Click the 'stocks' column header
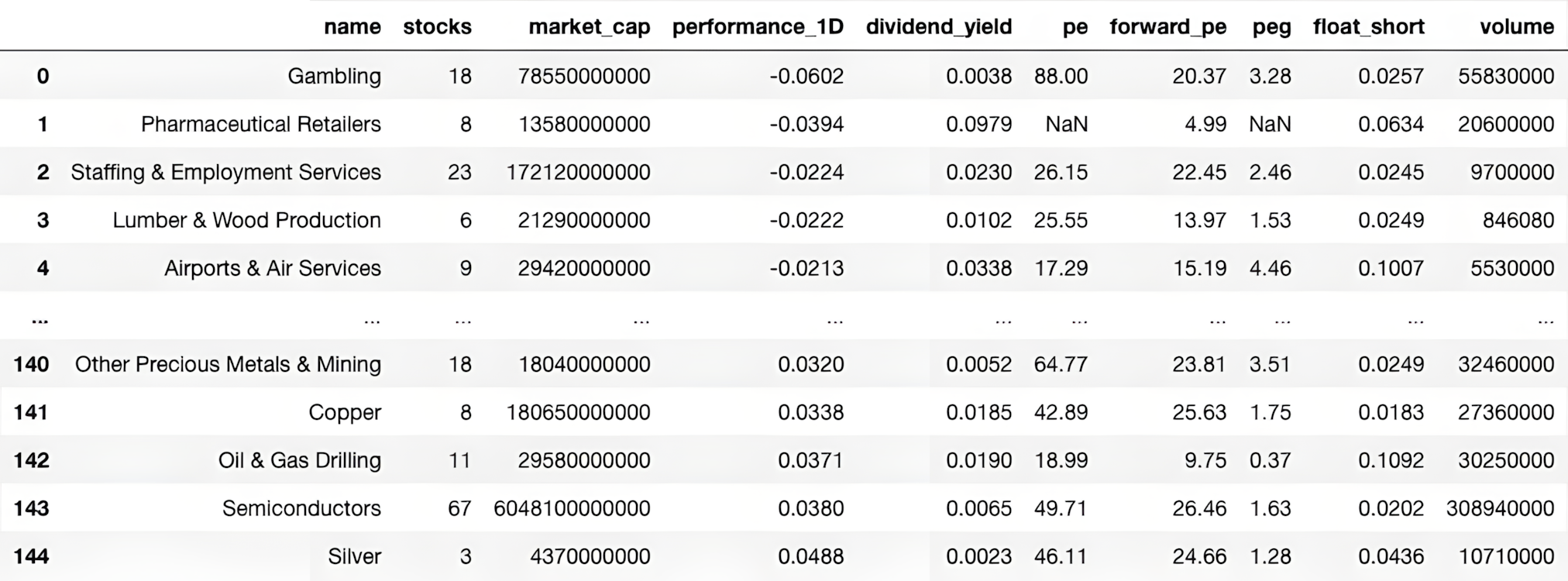Screen dimensions: 1568x581 click(437, 26)
